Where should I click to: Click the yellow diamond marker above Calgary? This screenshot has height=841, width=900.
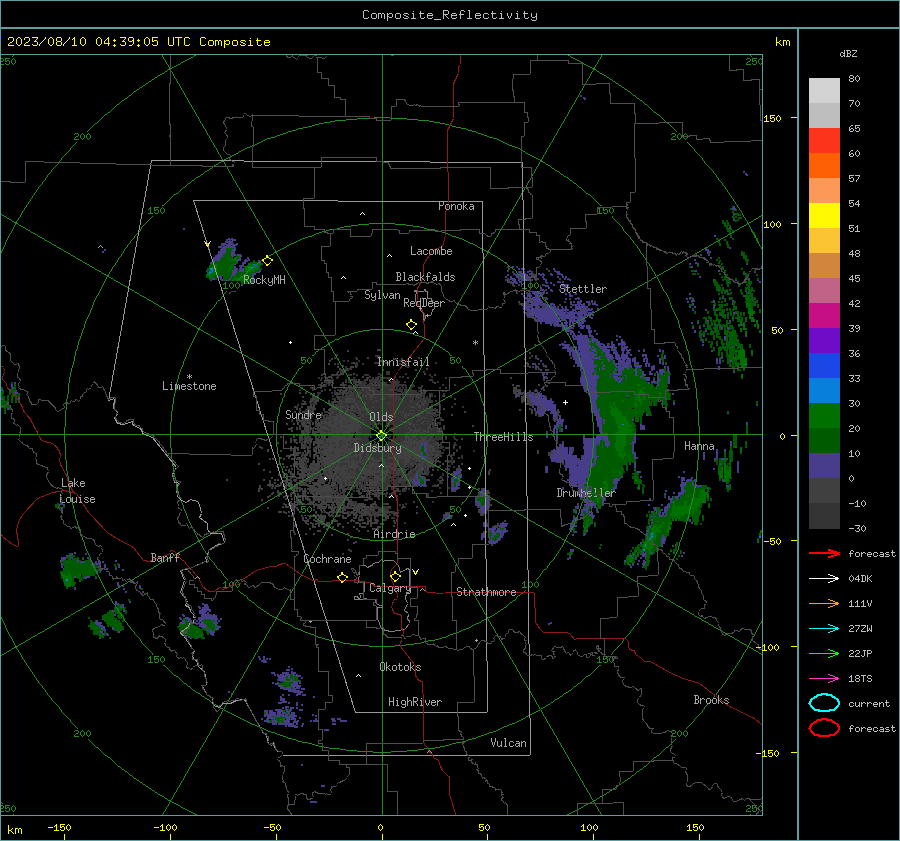pos(395,576)
